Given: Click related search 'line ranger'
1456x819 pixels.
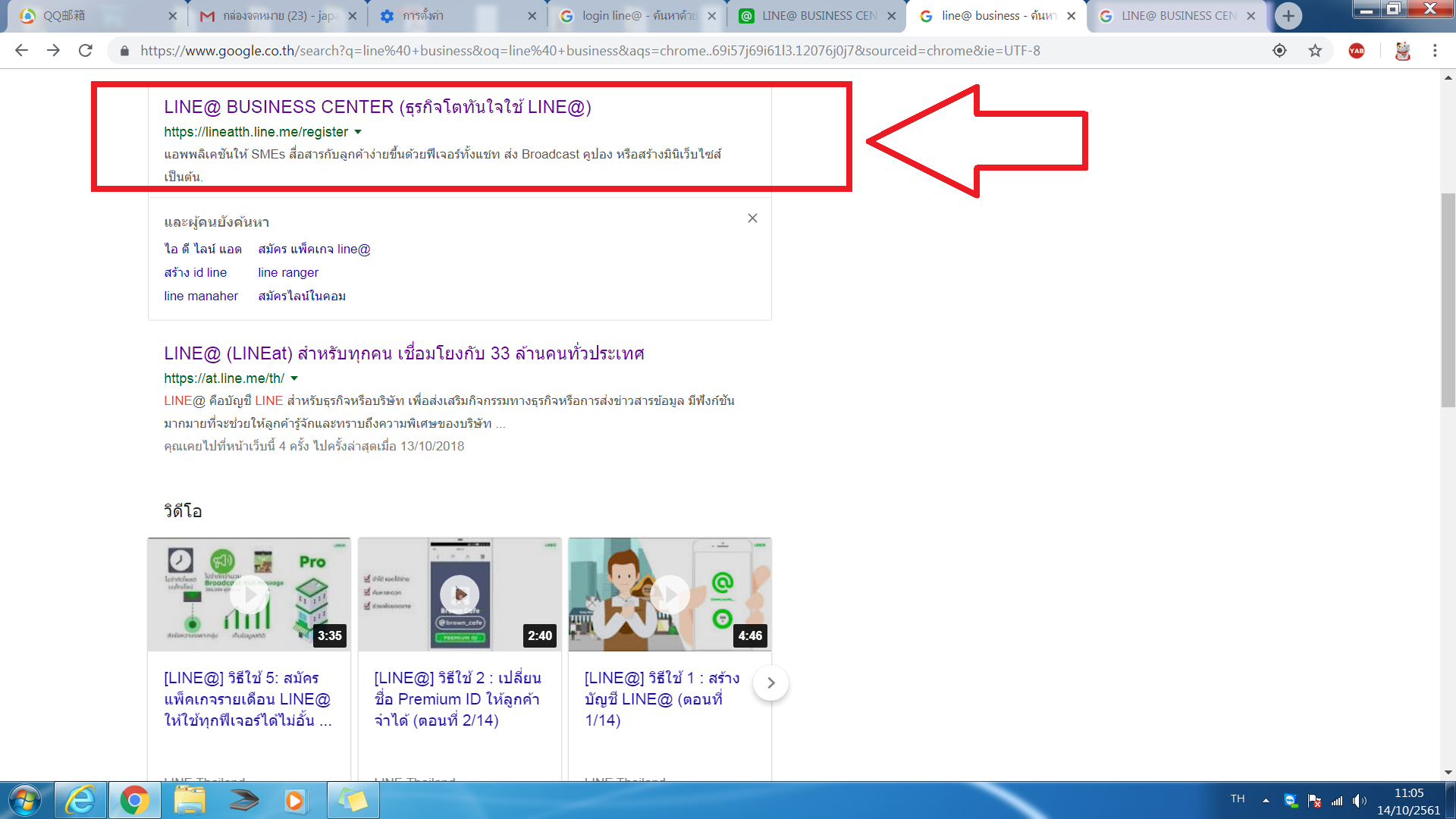Looking at the screenshot, I should click(x=288, y=272).
